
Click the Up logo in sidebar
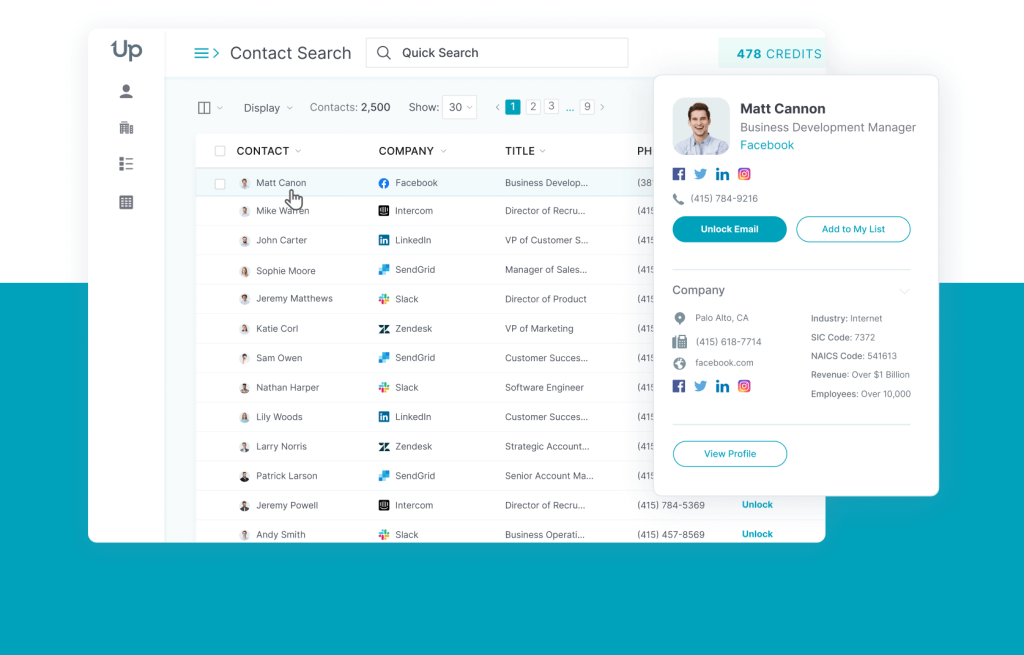127,50
